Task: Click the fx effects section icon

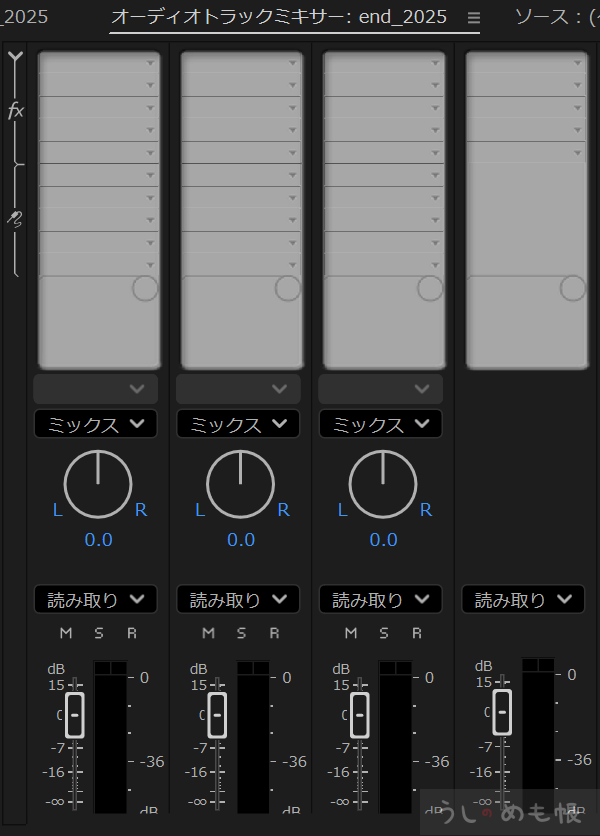Action: click(16, 111)
